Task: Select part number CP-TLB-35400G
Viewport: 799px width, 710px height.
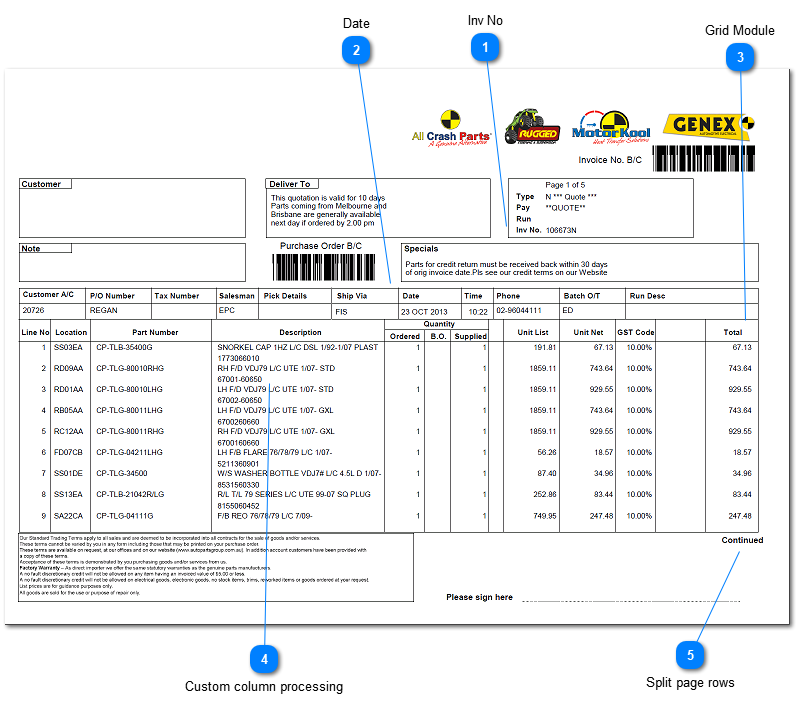Action: pyautogui.click(x=124, y=348)
